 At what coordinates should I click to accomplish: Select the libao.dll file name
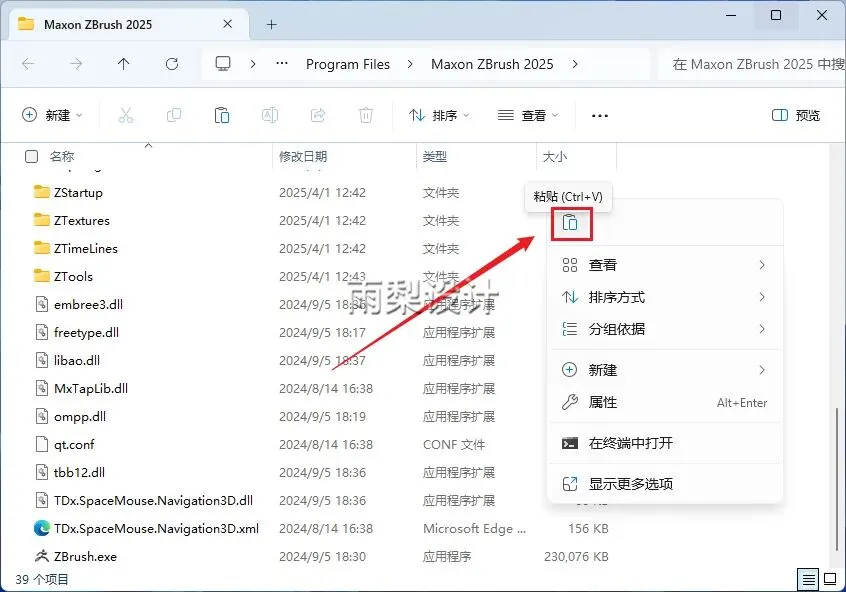[77, 360]
